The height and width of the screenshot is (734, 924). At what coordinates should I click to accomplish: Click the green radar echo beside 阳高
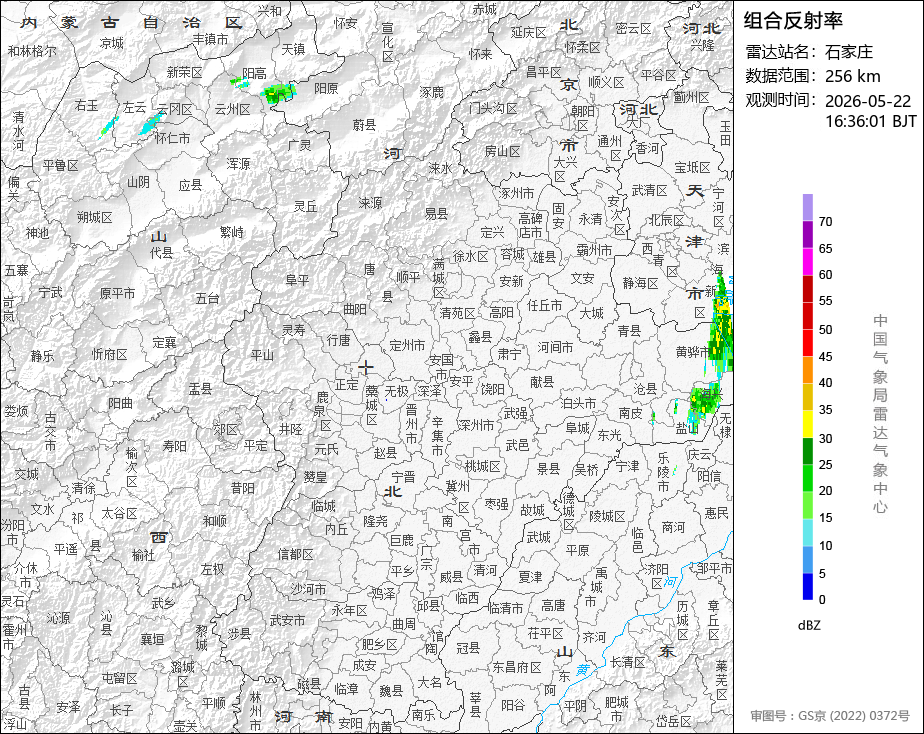[278, 93]
